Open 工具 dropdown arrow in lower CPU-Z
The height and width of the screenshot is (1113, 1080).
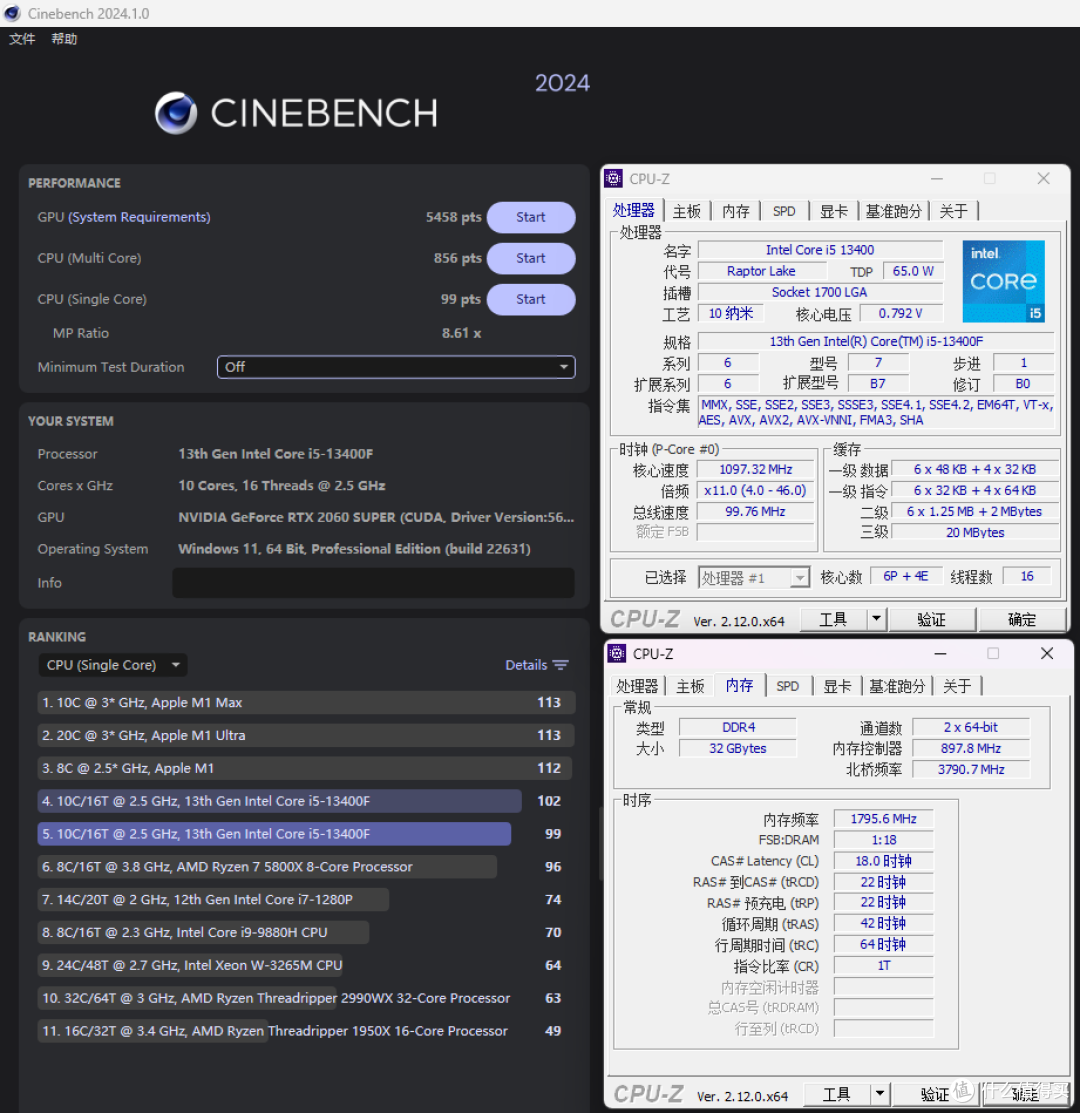point(880,1095)
